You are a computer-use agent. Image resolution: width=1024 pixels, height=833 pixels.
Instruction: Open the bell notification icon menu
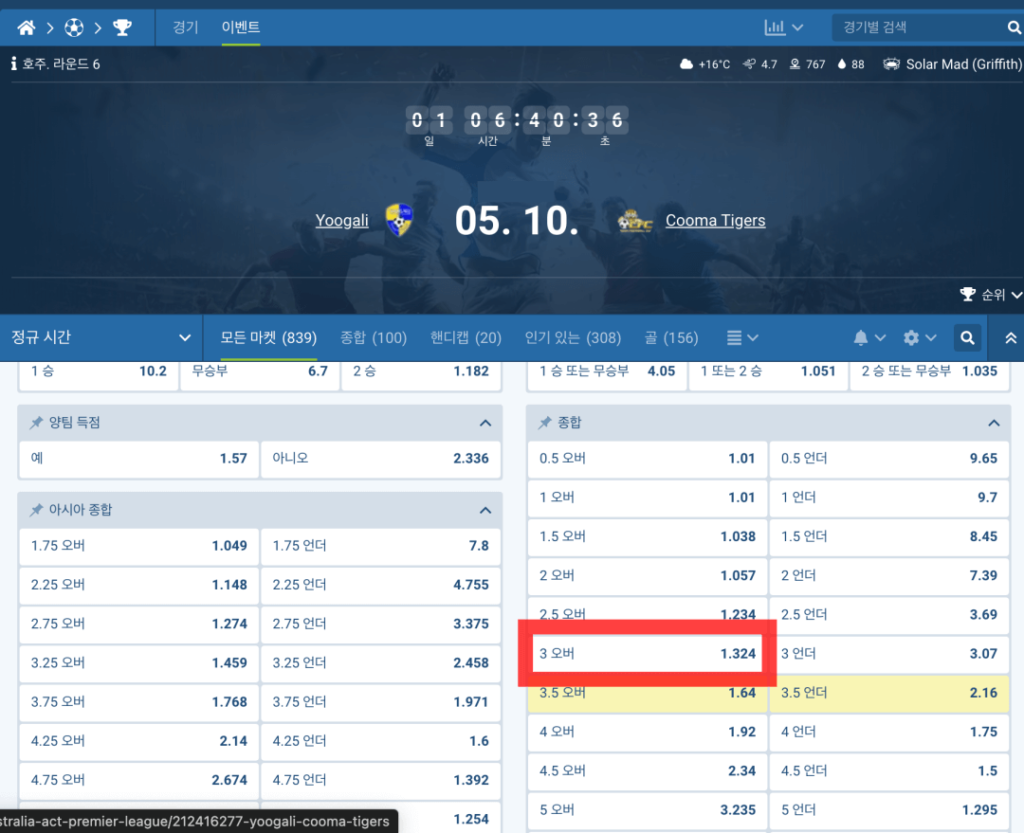(x=869, y=338)
